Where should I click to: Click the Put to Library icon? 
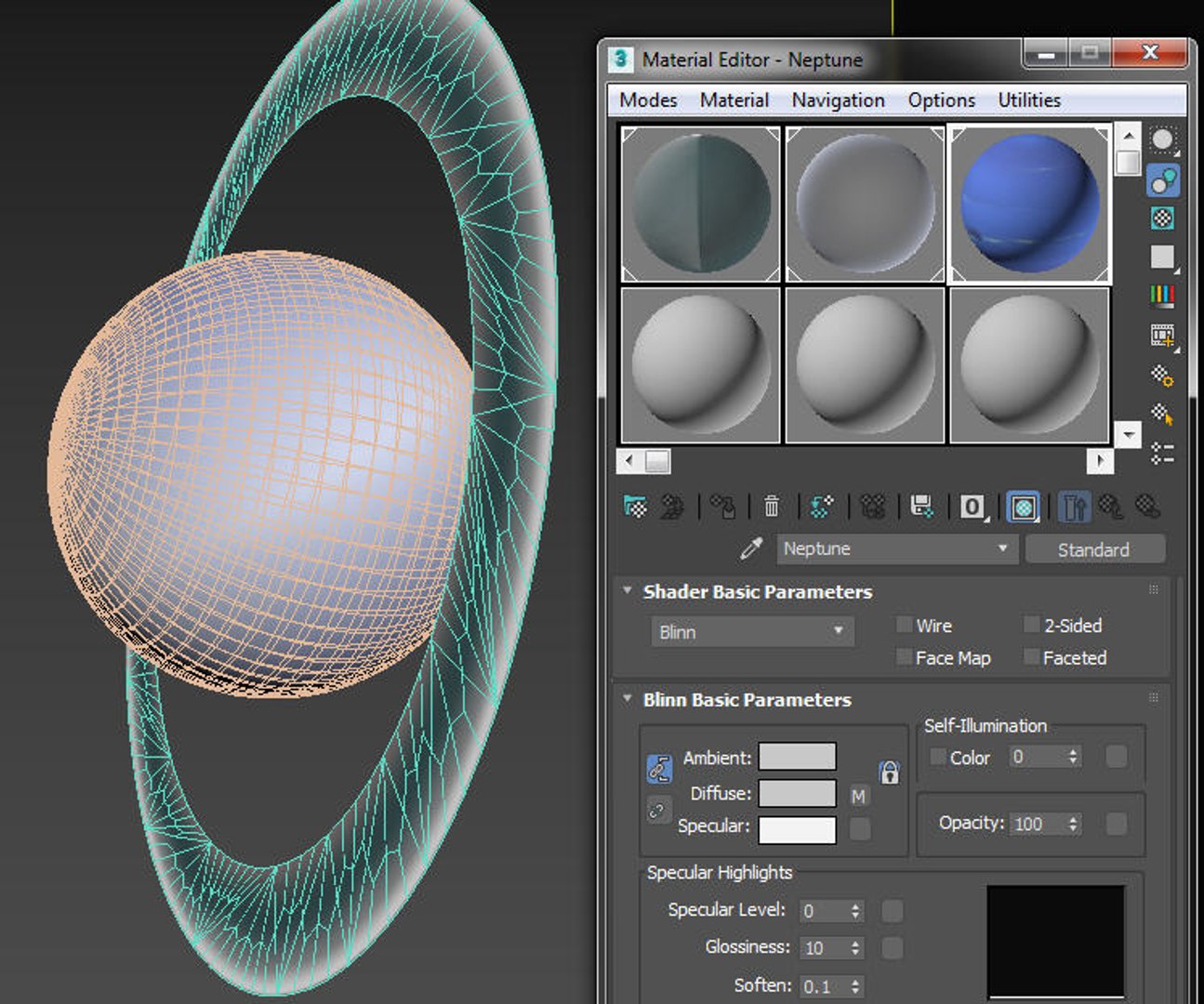tap(922, 507)
